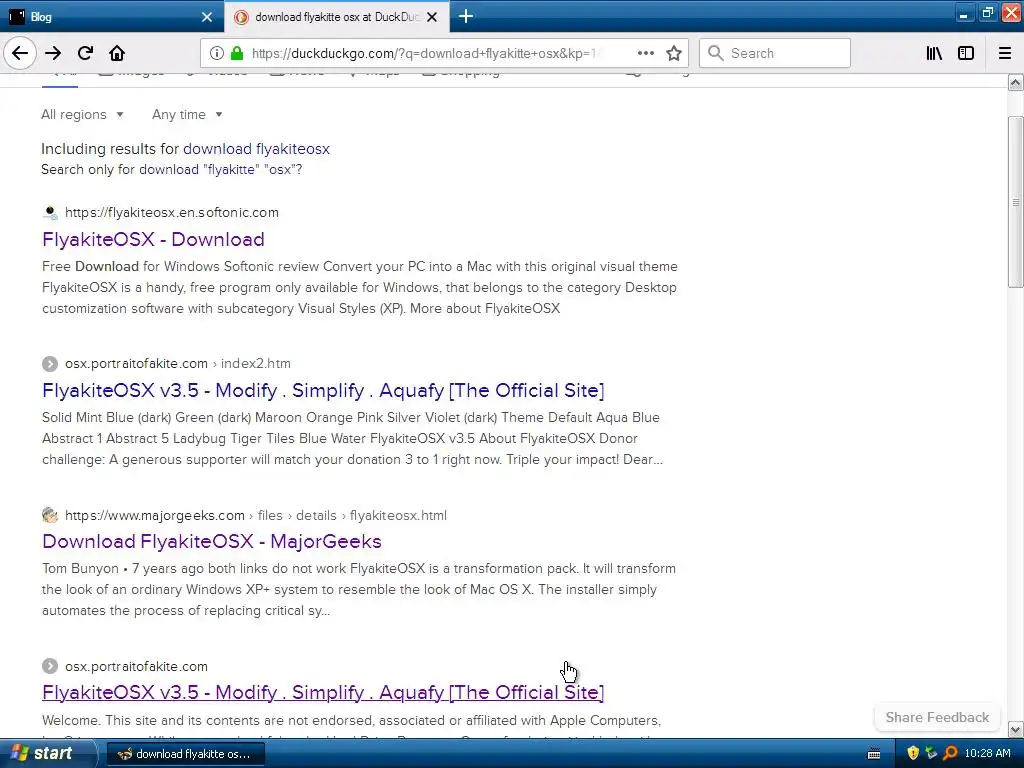This screenshot has width=1024, height=768.
Task: Close the Blog tab
Action: click(x=206, y=17)
